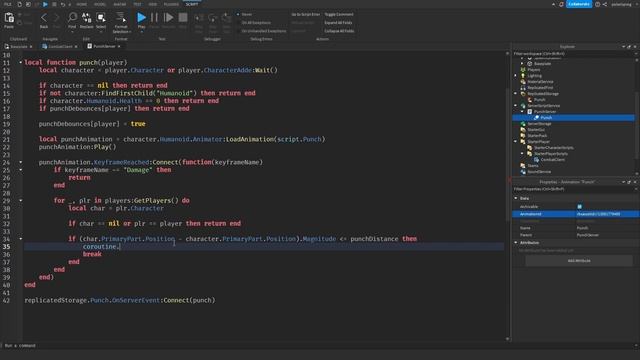Click the Forward navigation arrow
The width and height of the screenshot is (640, 360).
57,18
